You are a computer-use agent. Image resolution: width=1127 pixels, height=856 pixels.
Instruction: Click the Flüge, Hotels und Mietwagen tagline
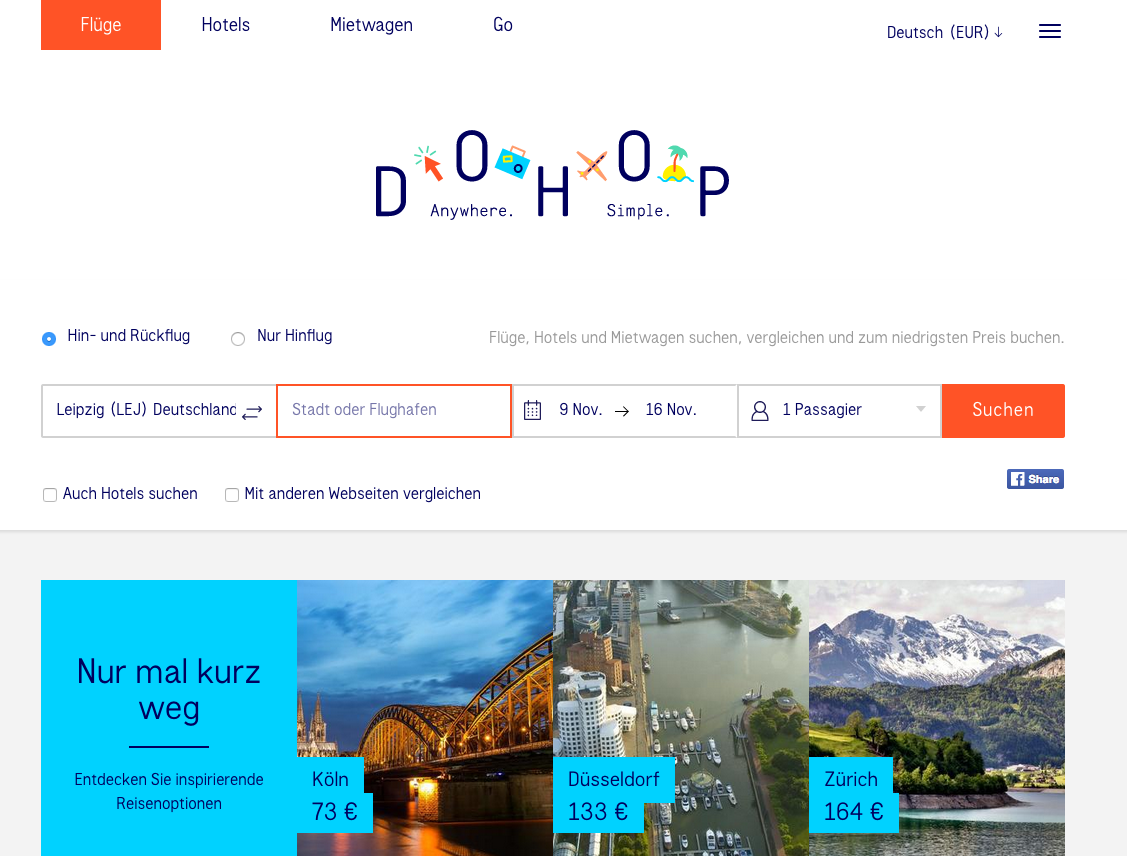pos(776,338)
